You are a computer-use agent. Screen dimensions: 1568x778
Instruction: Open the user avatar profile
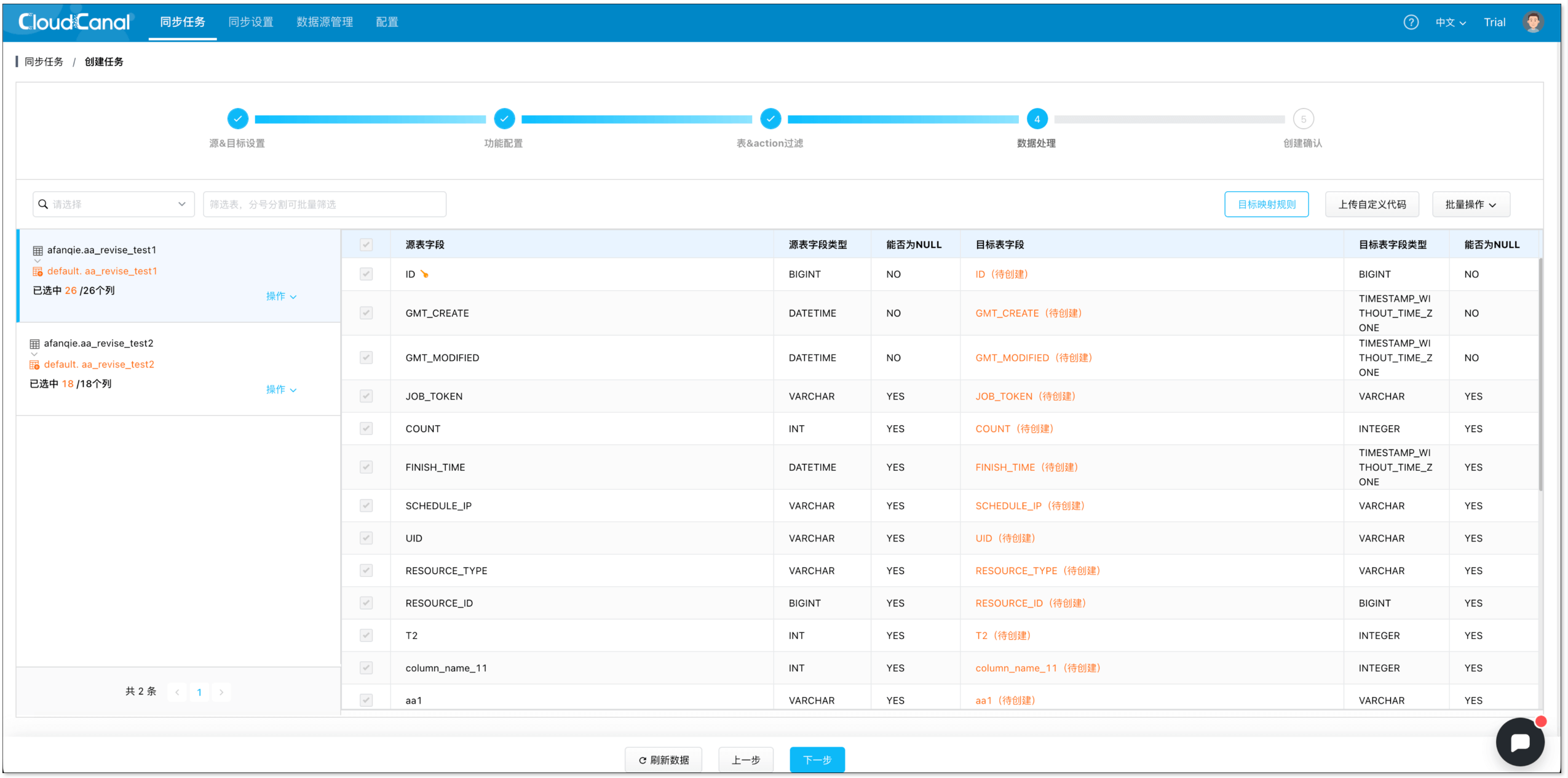(1532, 22)
